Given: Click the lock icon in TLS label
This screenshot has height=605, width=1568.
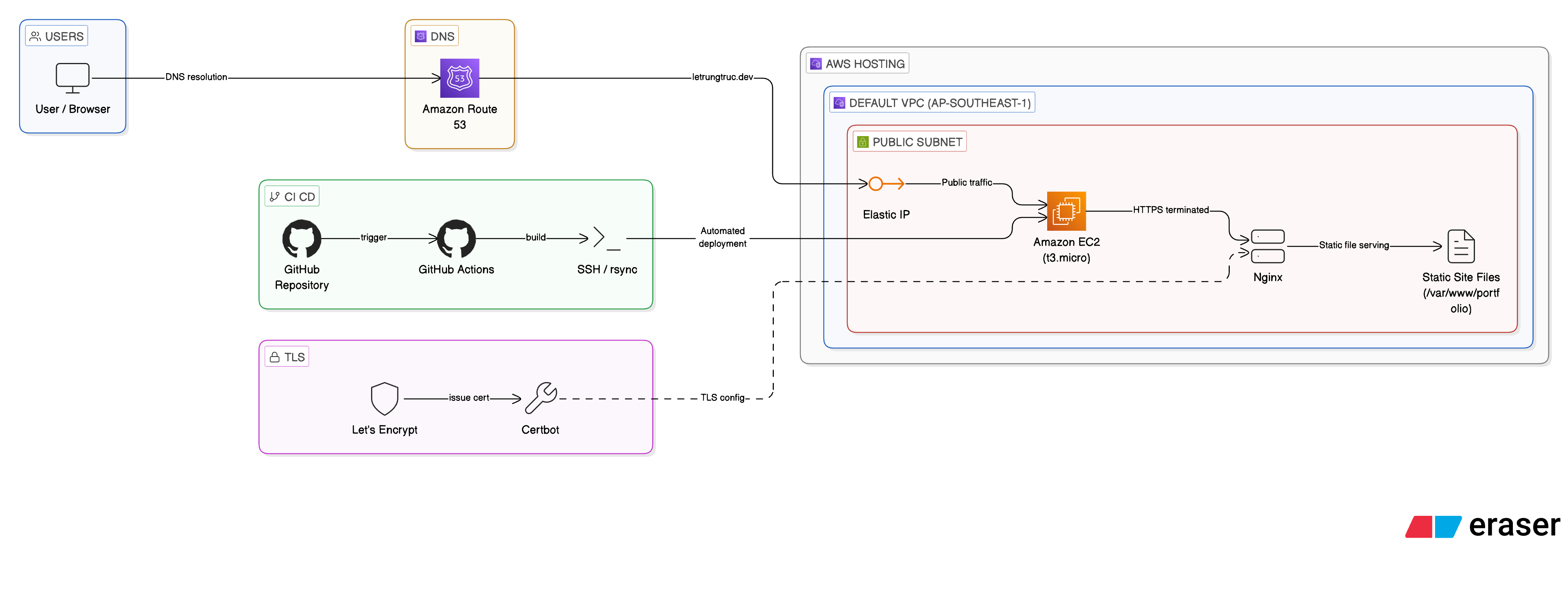Looking at the screenshot, I should click(x=274, y=357).
